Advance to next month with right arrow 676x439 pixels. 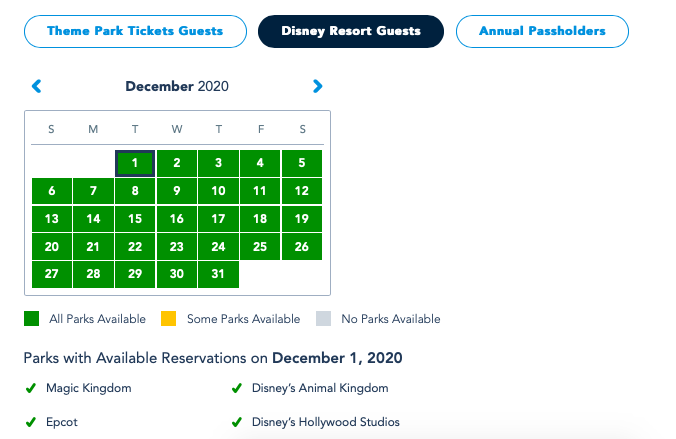[318, 87]
